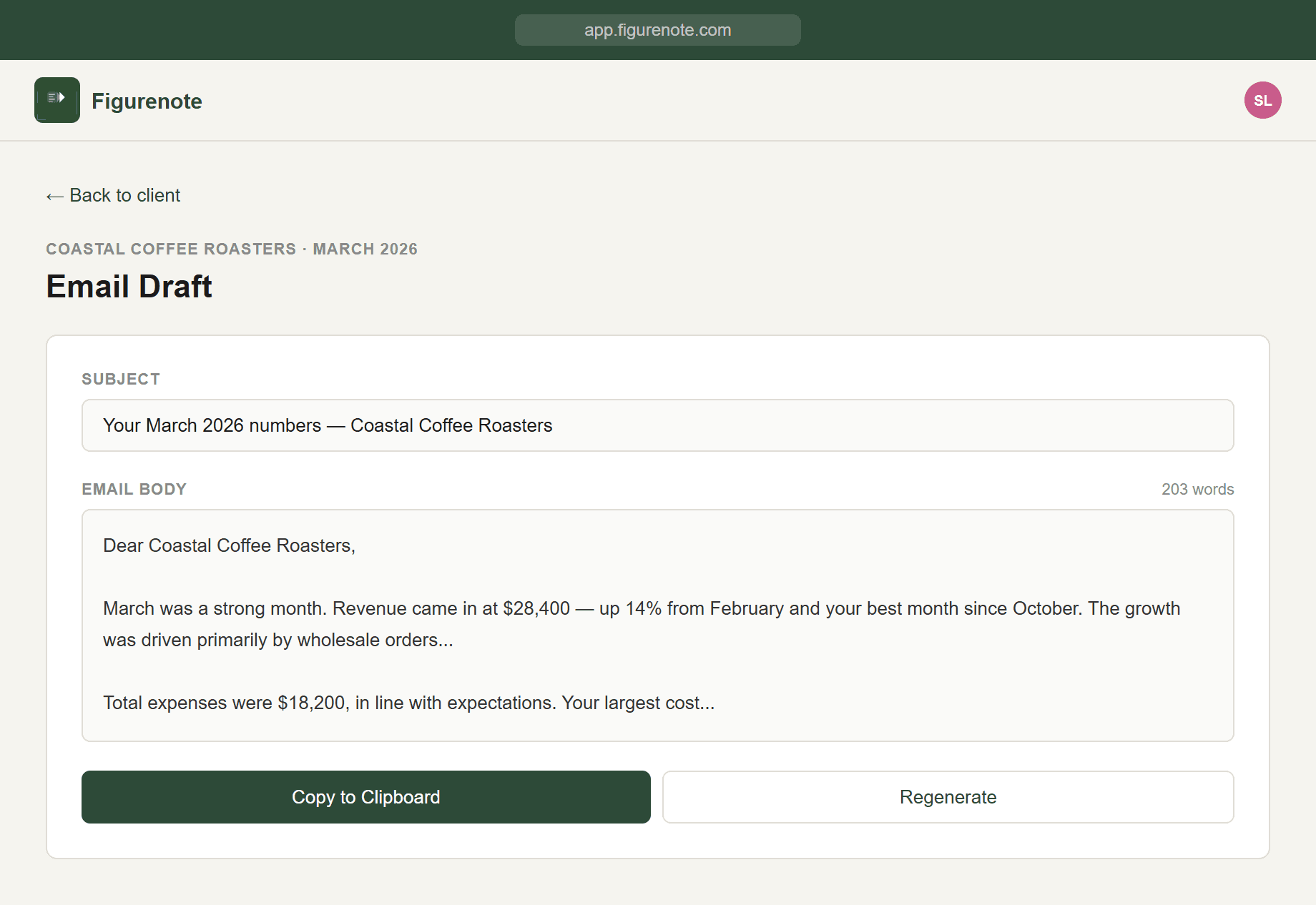
Task: Copy the email draft to clipboard
Action: (366, 797)
